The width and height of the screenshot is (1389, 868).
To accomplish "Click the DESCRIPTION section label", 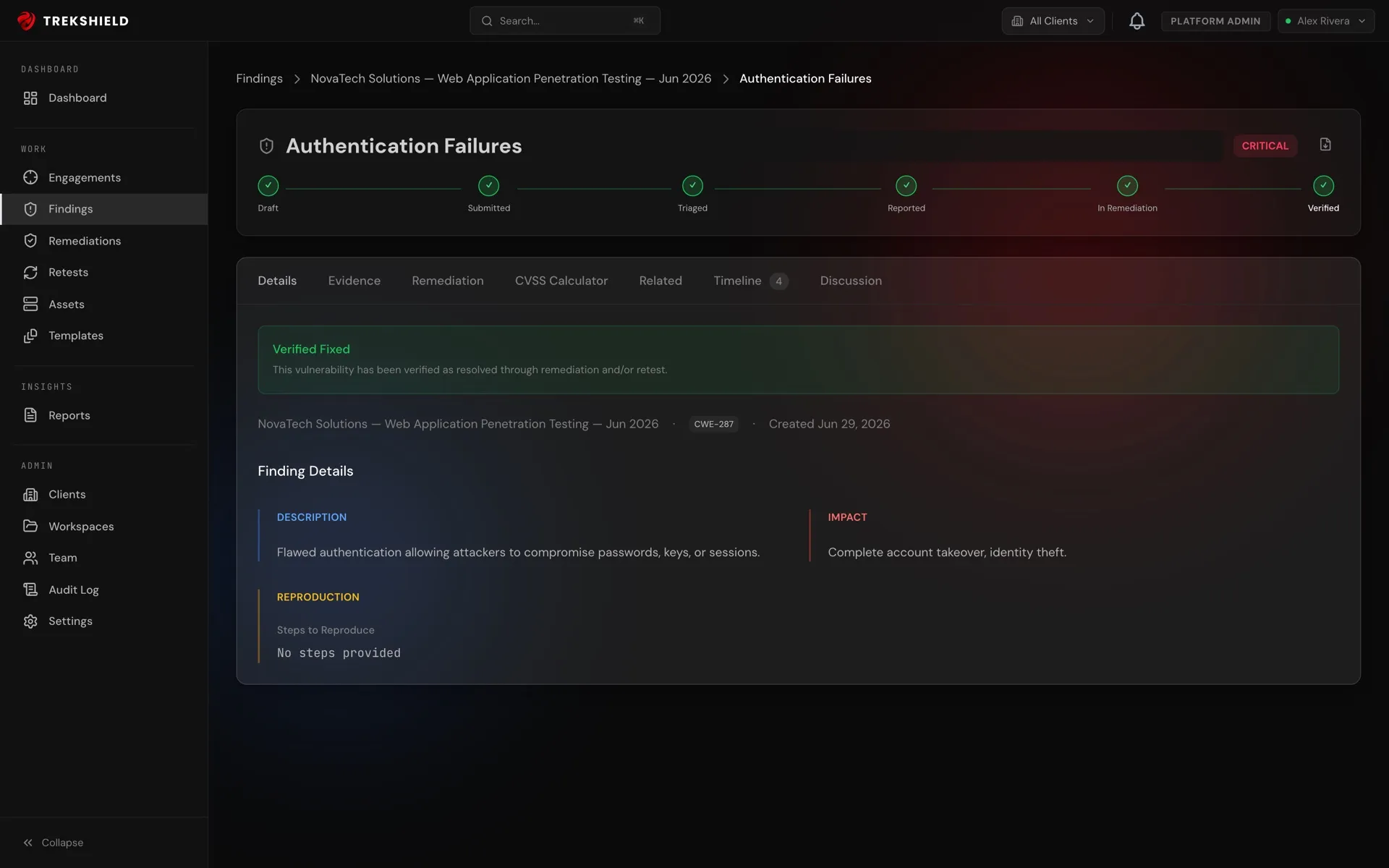I will click(x=312, y=517).
